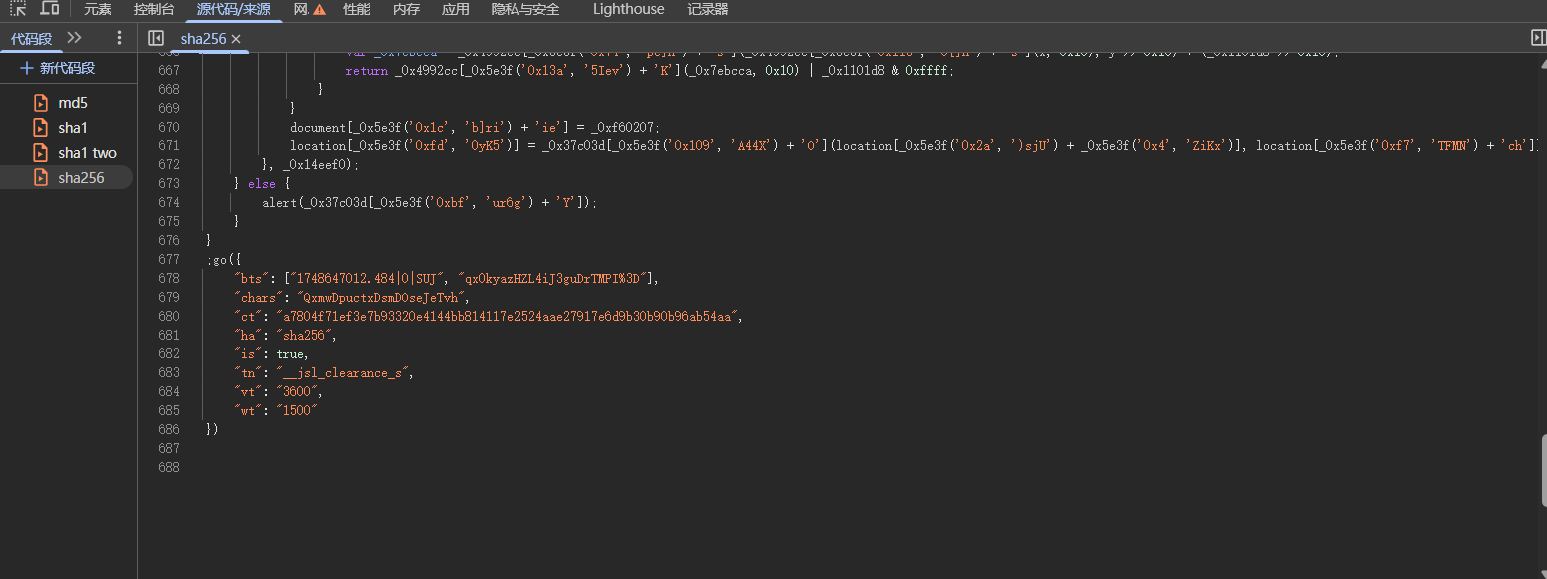Select the sha256 editor file tab

coord(203,38)
